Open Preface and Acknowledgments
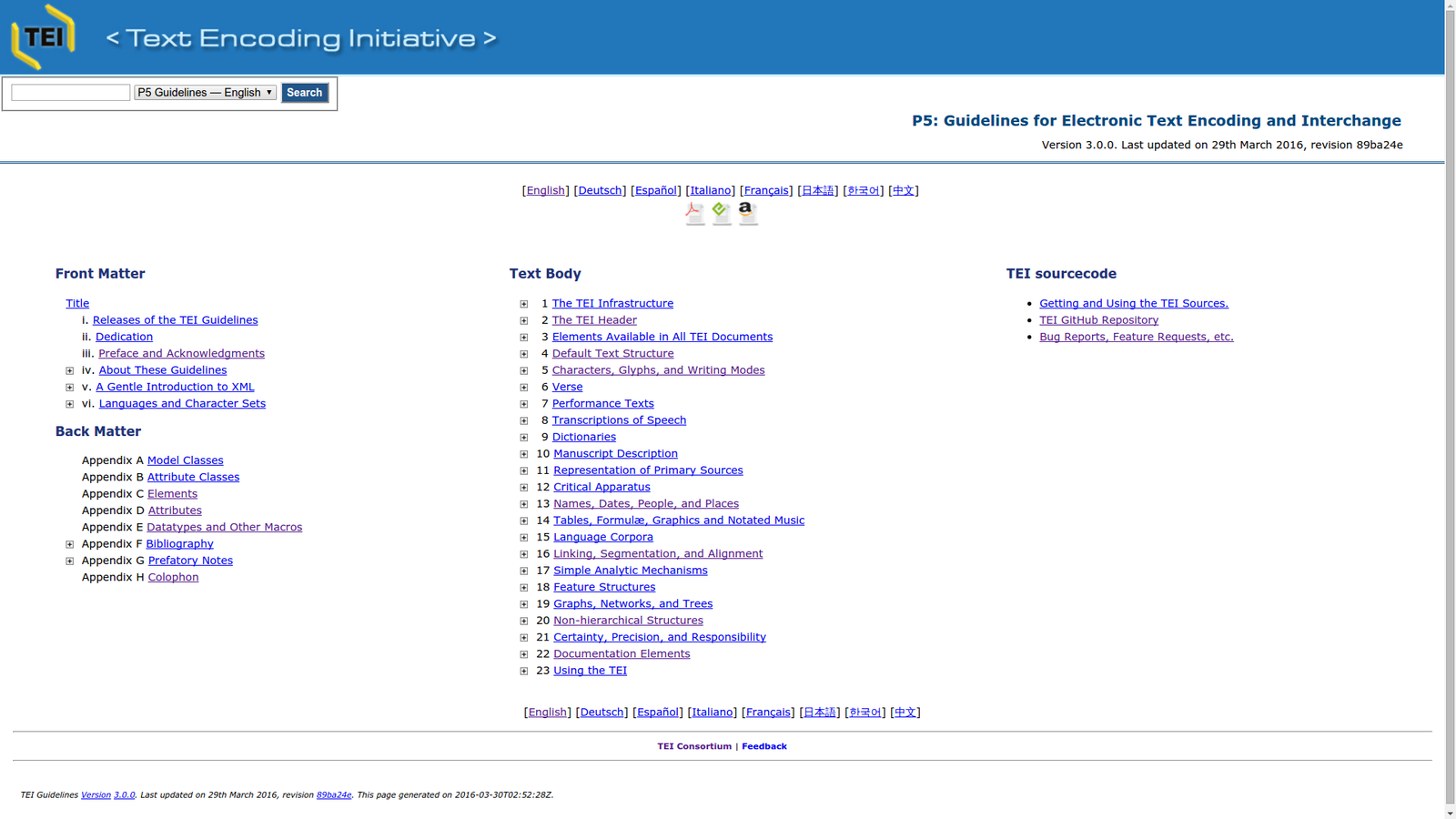This screenshot has width=1456, height=819. (x=181, y=354)
